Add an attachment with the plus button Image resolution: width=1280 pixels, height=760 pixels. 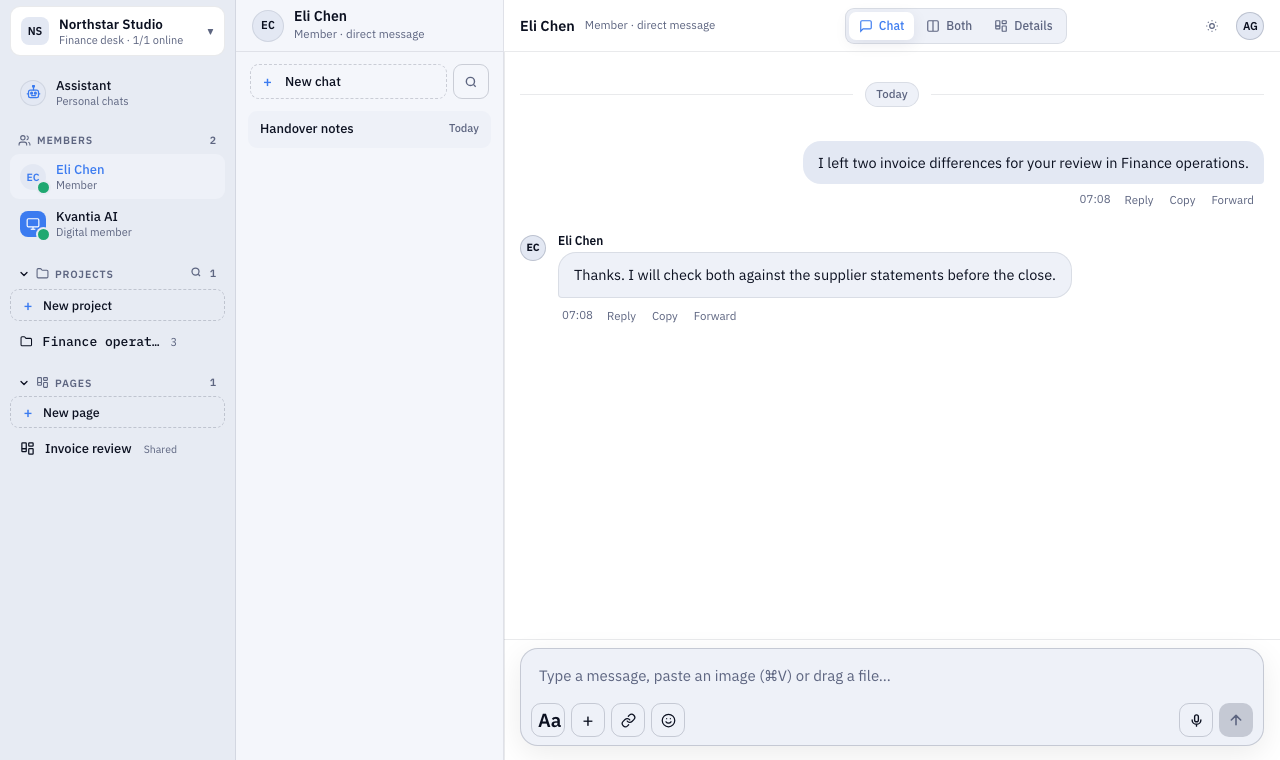coord(588,720)
